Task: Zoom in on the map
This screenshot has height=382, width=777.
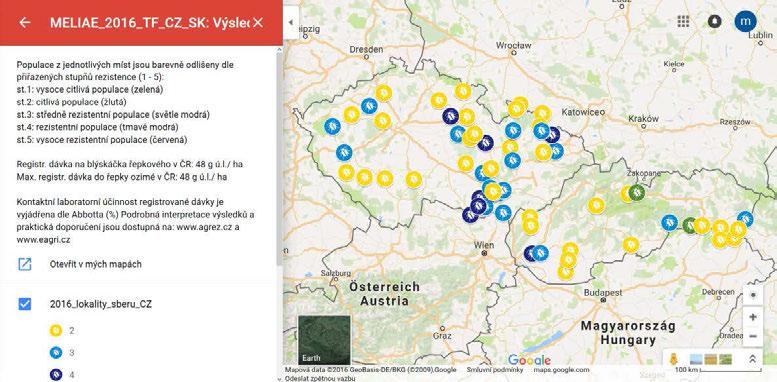Action: tap(753, 317)
